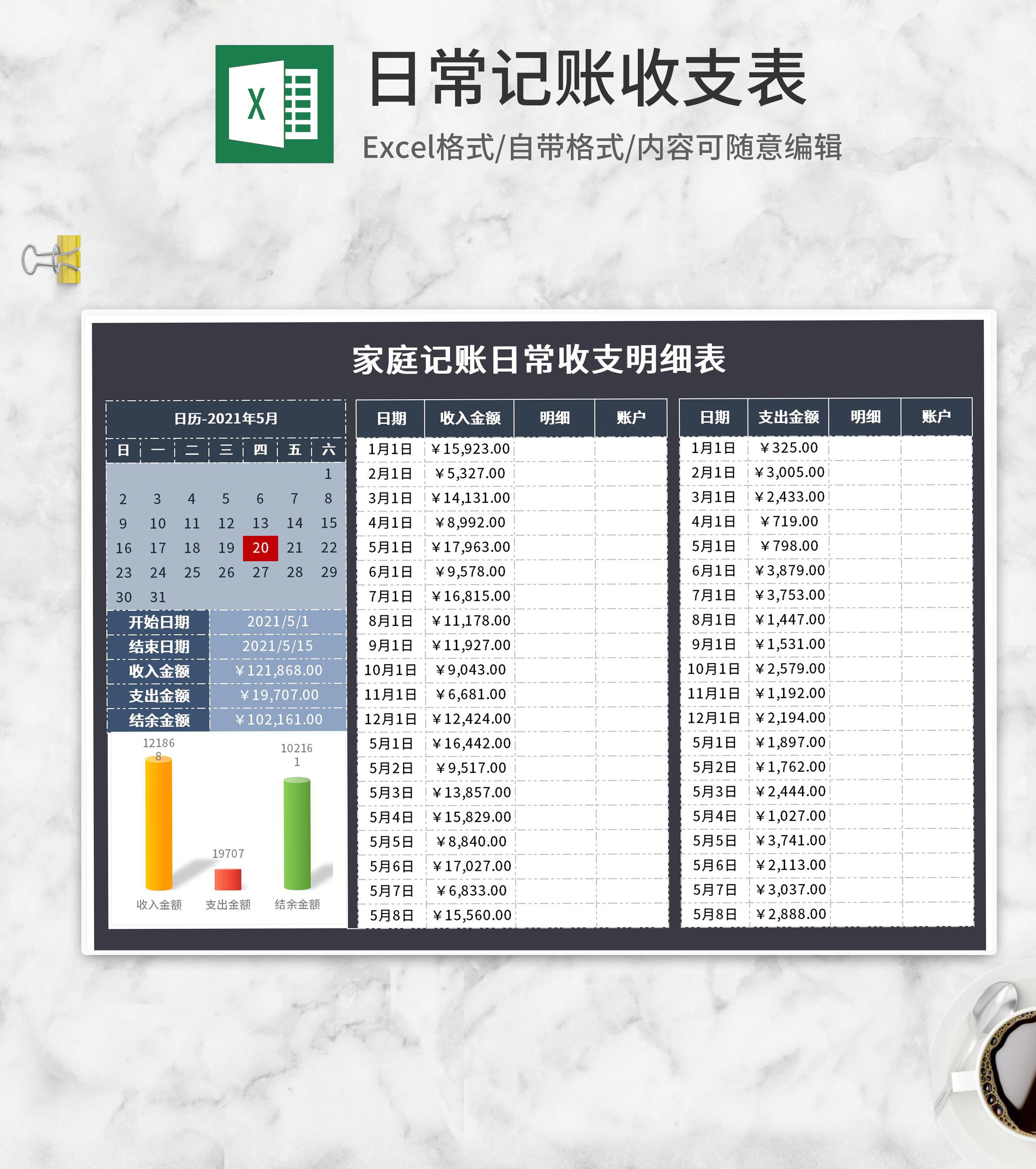Select date 31 in the calendar grid
Viewport: 1036px width, 1169px height.
tap(158, 596)
